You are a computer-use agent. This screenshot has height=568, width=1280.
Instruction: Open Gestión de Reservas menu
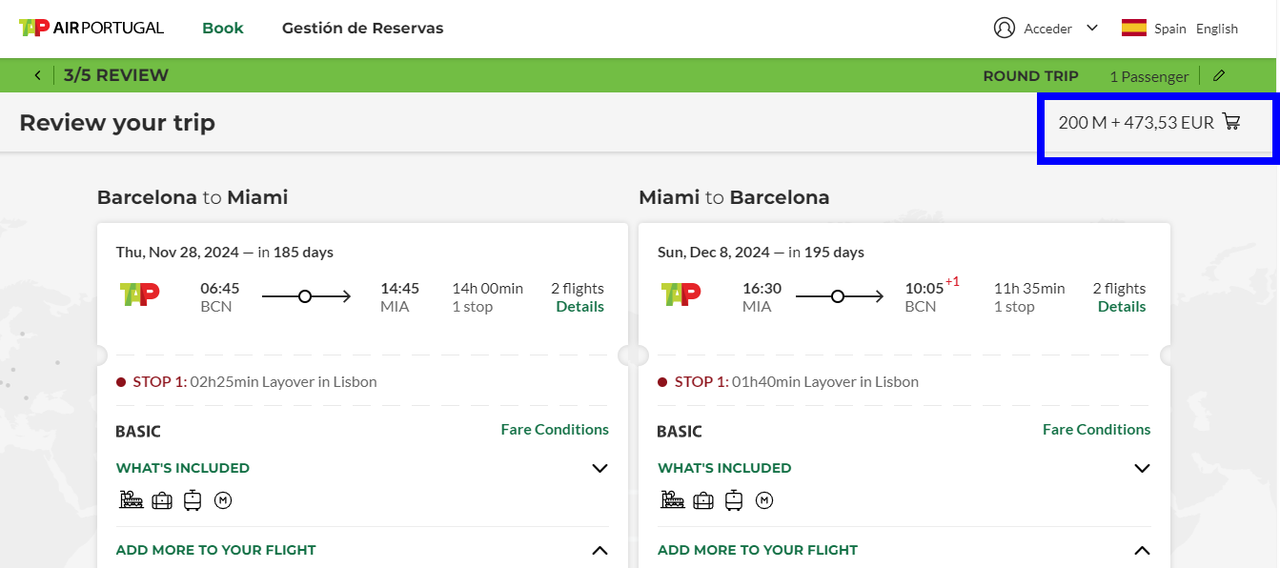click(362, 28)
